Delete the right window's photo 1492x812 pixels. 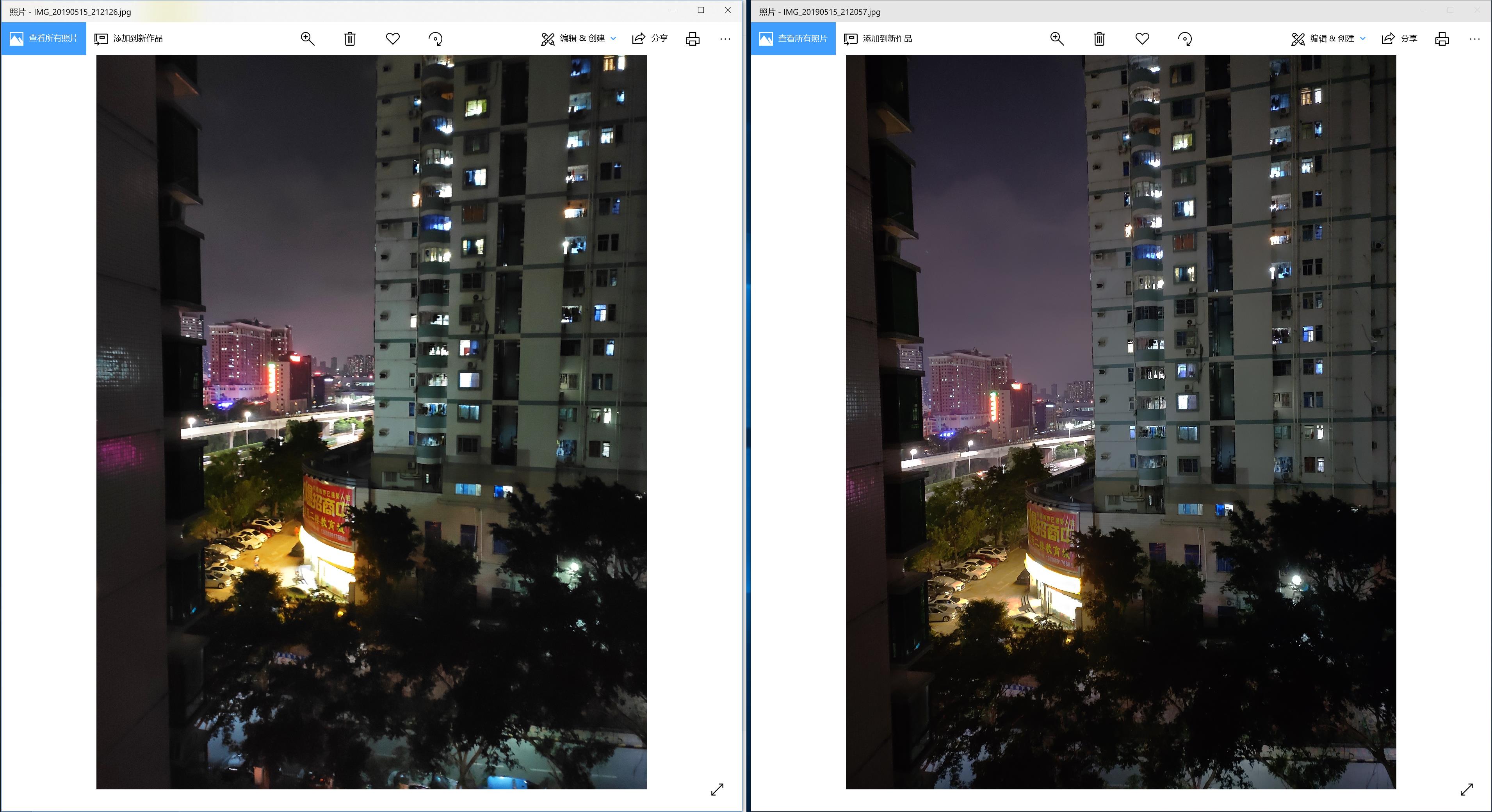tap(1099, 39)
